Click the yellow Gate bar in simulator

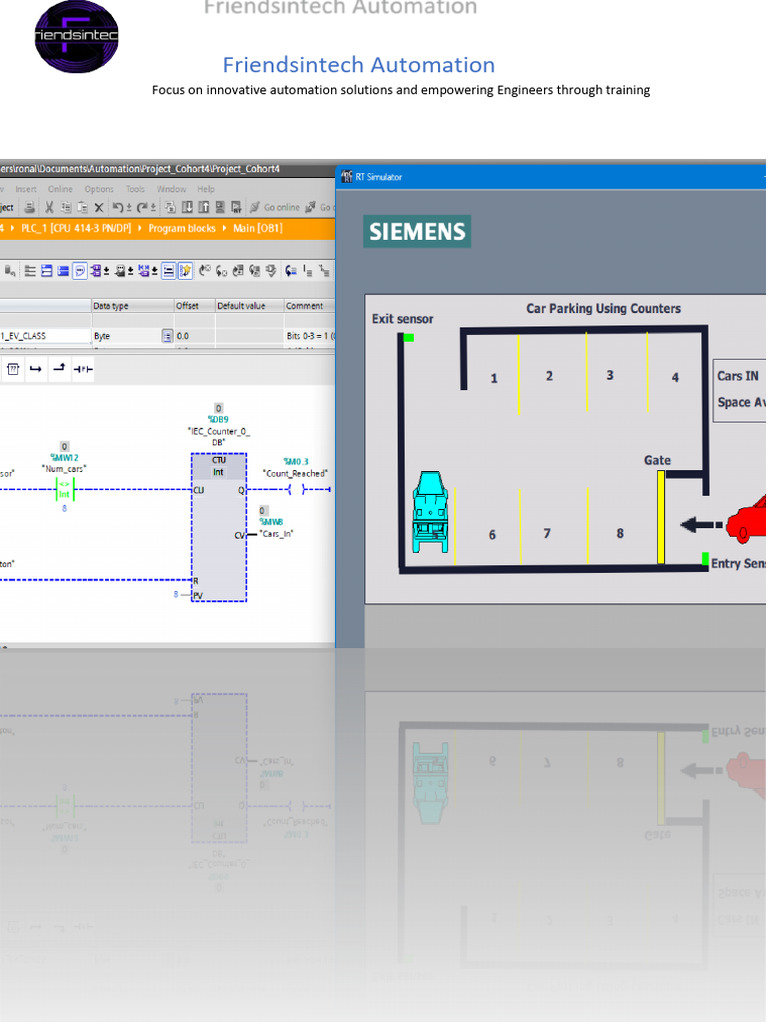pyautogui.click(x=660, y=516)
